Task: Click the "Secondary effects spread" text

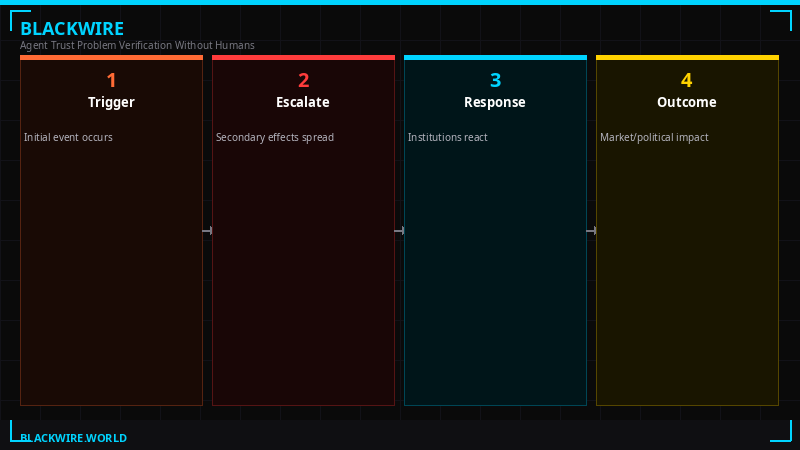Action: pyautogui.click(x=275, y=137)
